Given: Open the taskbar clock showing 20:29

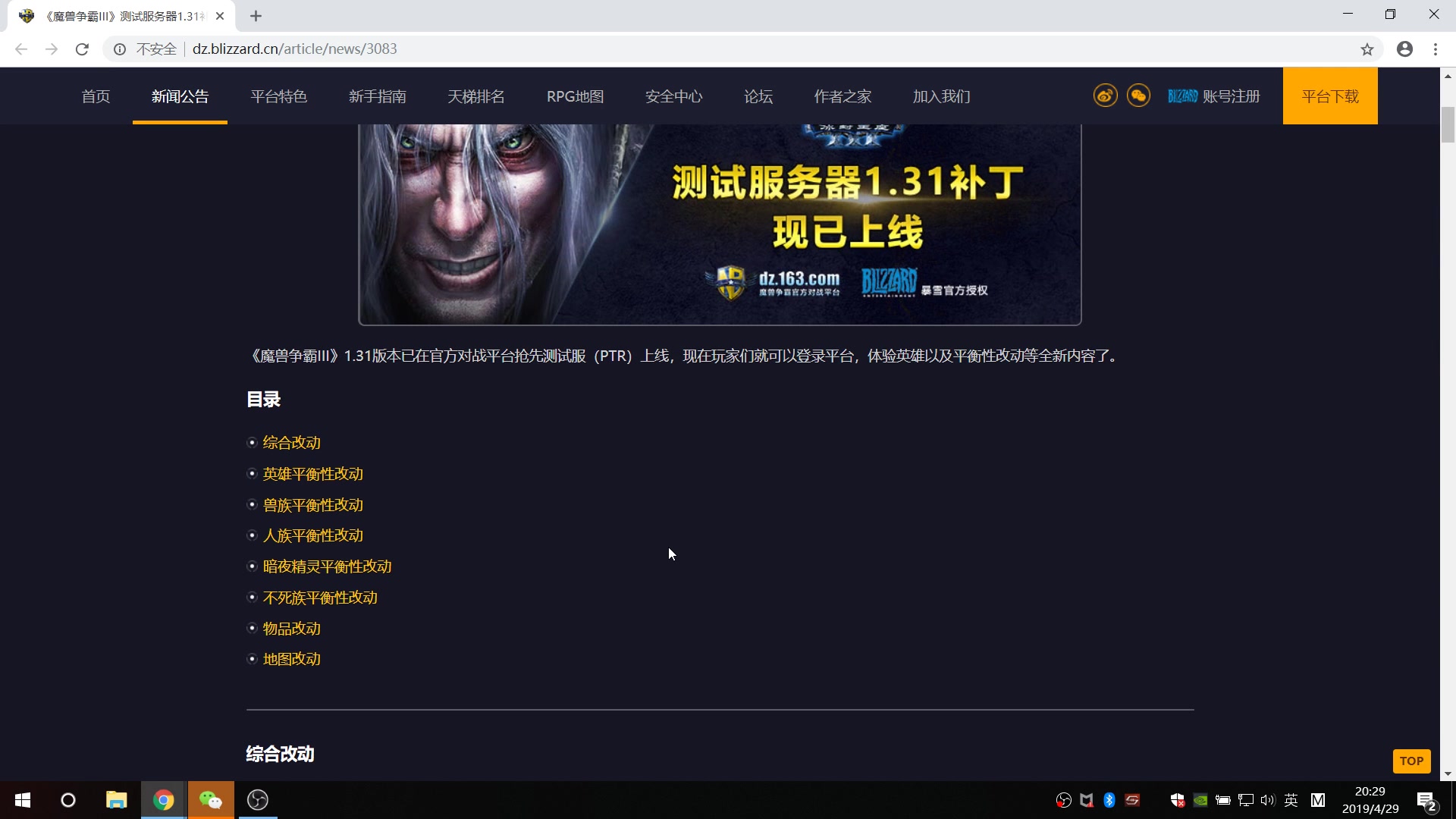Looking at the screenshot, I should (1370, 800).
